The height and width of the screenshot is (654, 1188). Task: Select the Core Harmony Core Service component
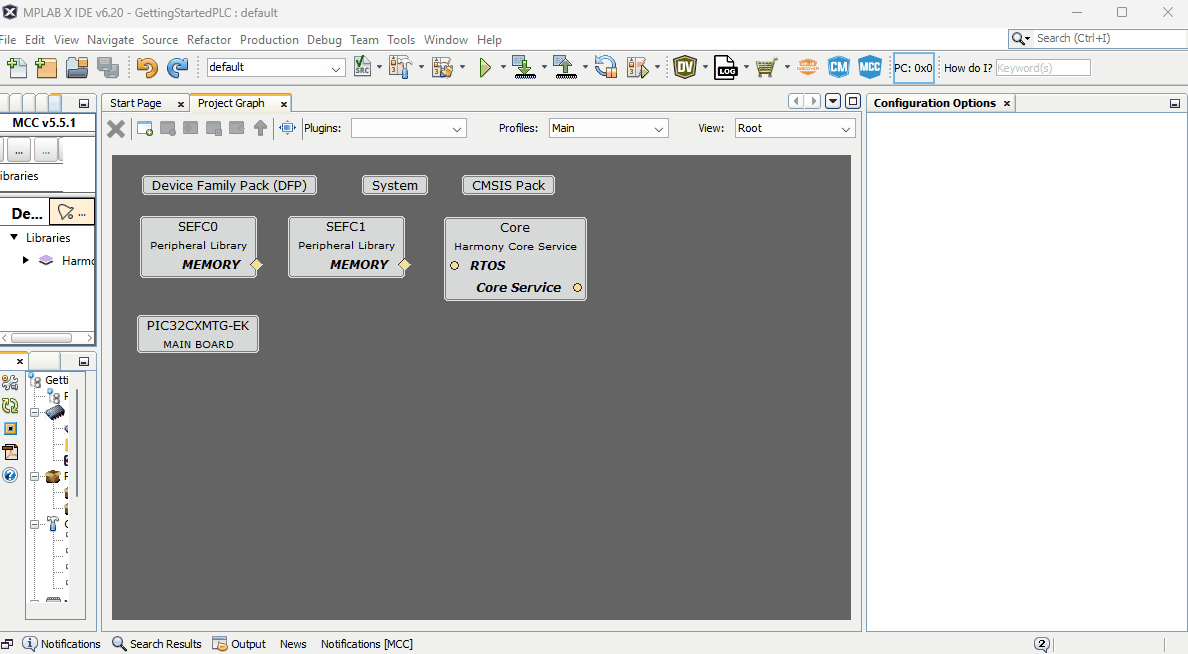pyautogui.click(x=515, y=258)
